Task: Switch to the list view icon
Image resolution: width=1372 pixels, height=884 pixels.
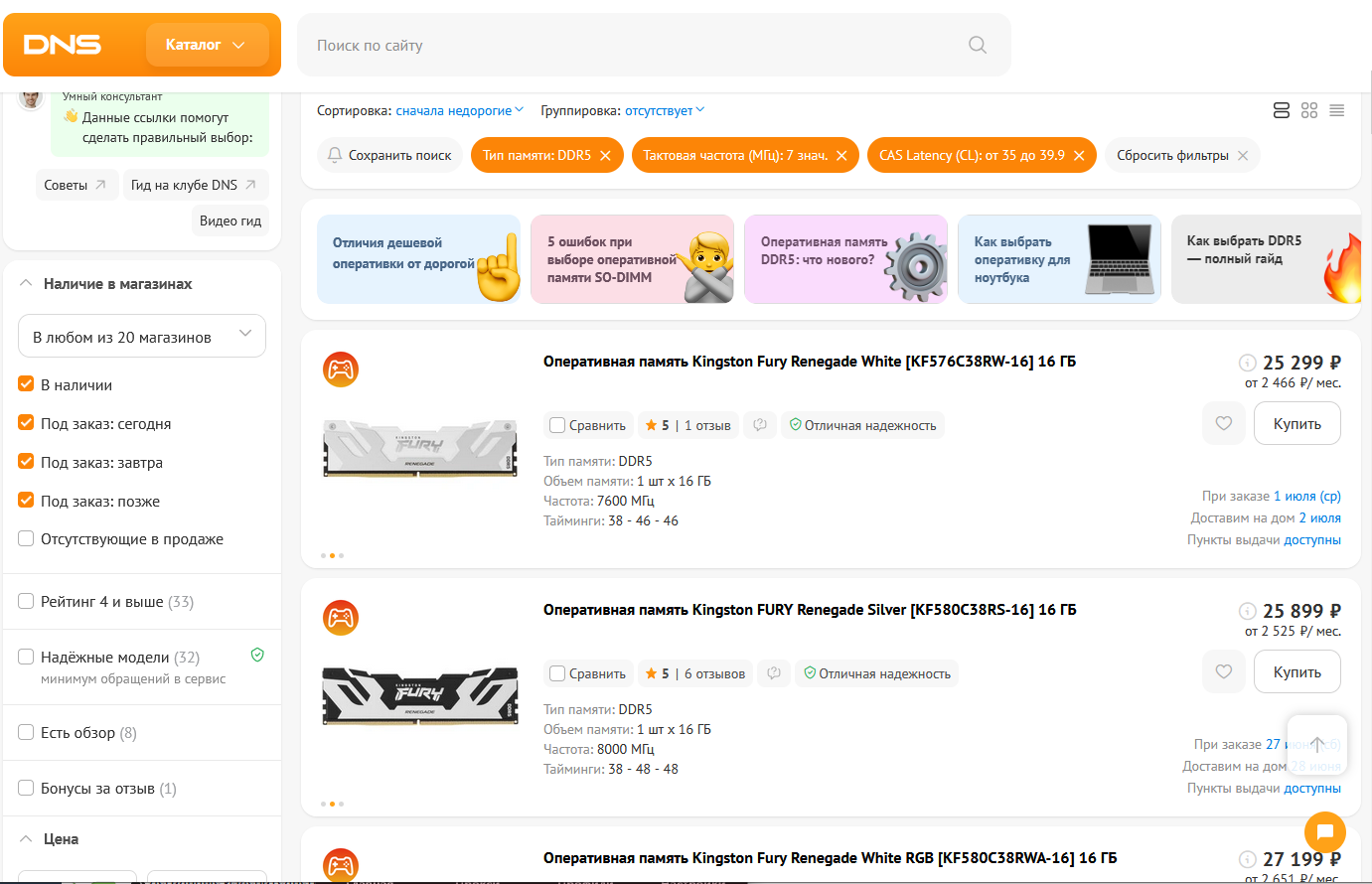Action: (x=1282, y=110)
